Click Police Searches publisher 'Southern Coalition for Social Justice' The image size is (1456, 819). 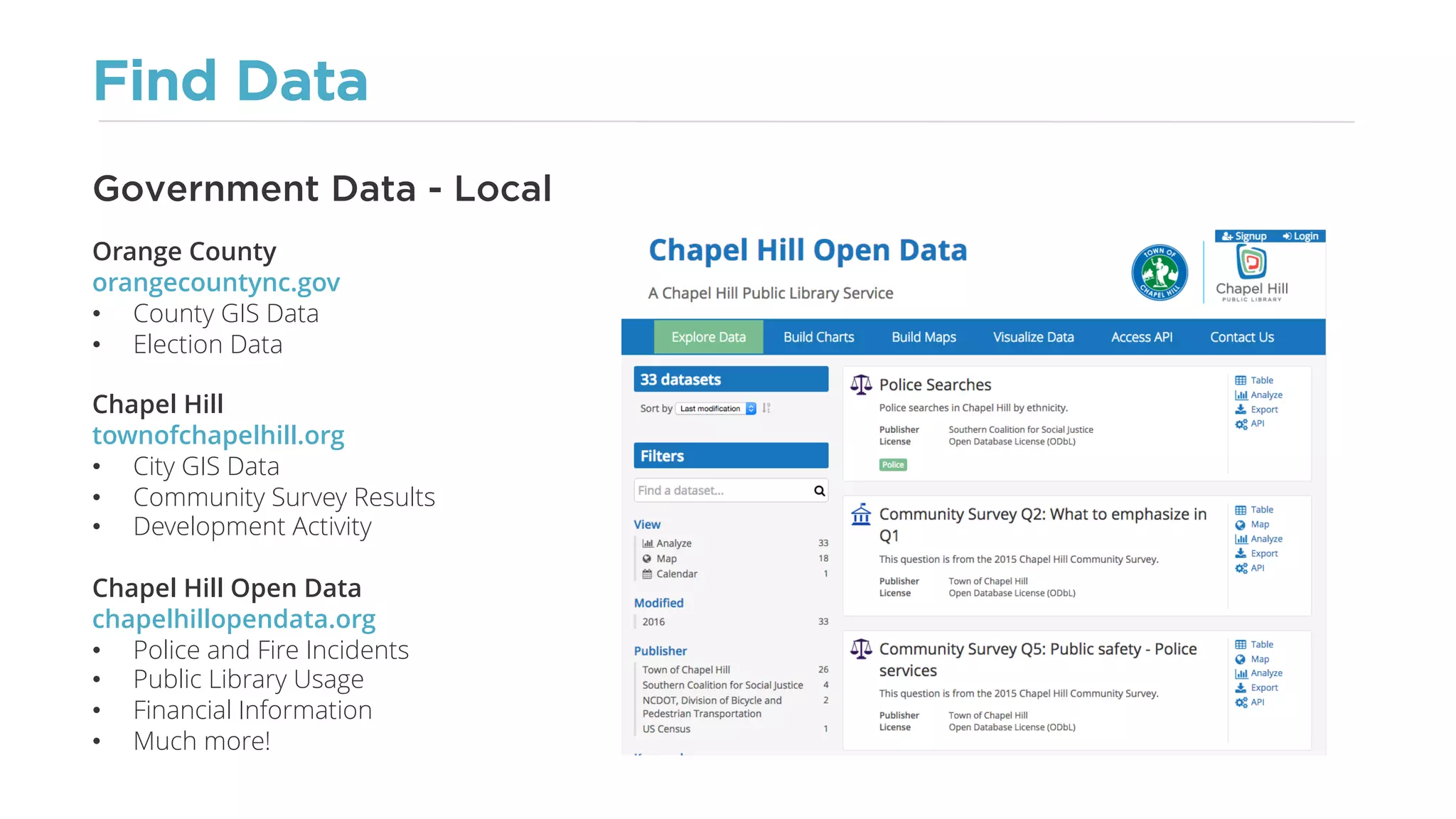[x=1021, y=429]
